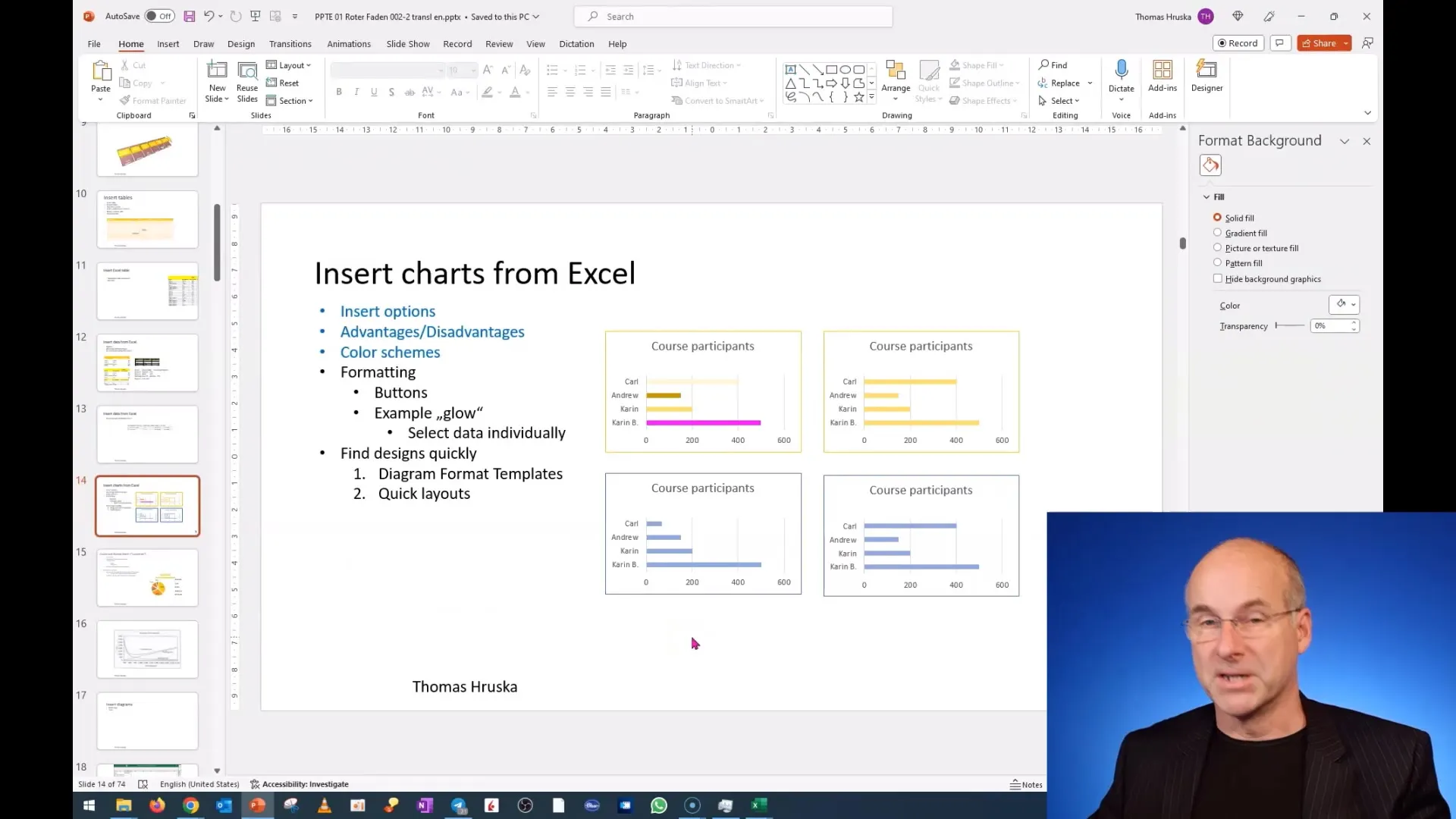1456x819 pixels.
Task: Toggle the Hide background graphics checkbox
Action: click(x=1218, y=278)
